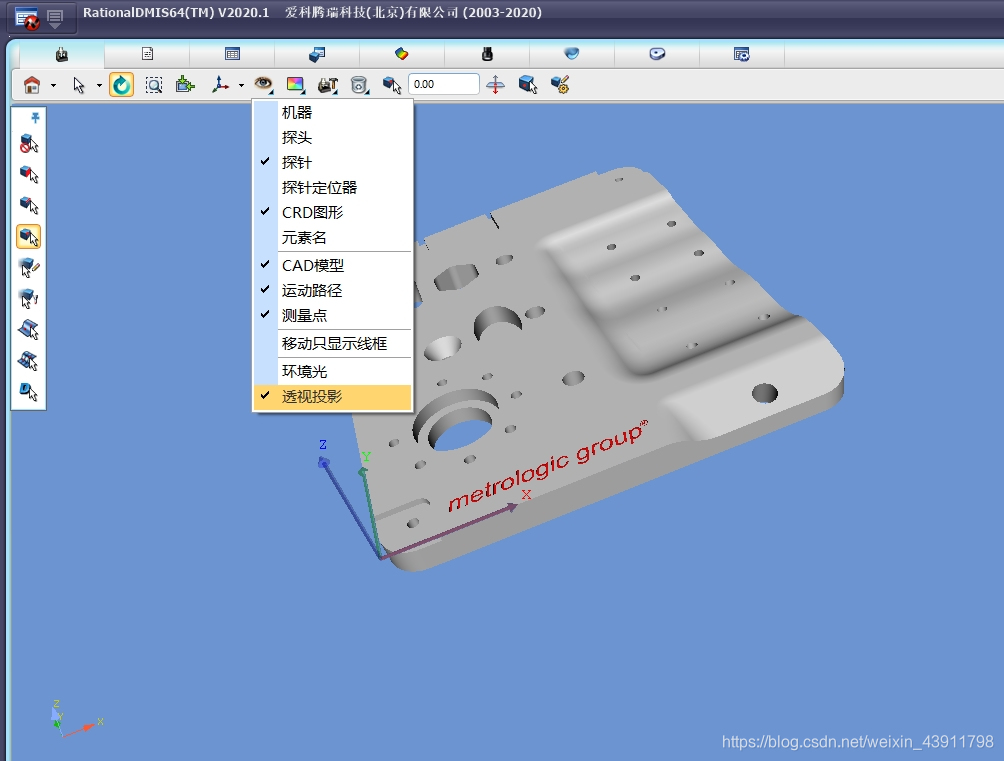Toggle the rotate view tool
The image size is (1004, 761).
[x=121, y=85]
